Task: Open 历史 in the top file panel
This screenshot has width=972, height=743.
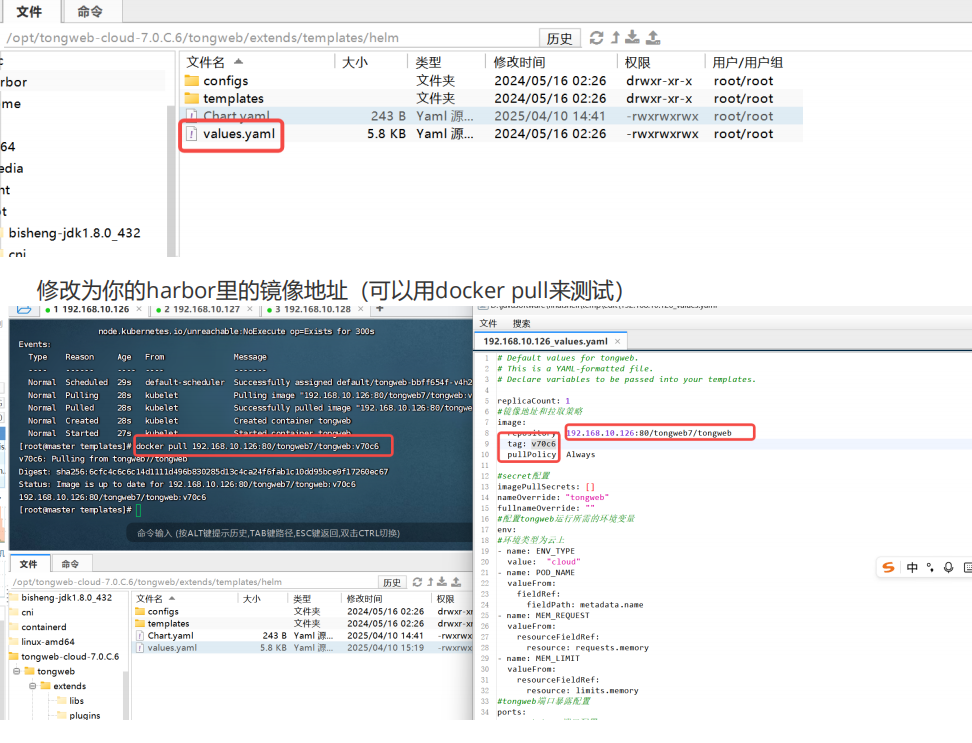Action: 559,38
